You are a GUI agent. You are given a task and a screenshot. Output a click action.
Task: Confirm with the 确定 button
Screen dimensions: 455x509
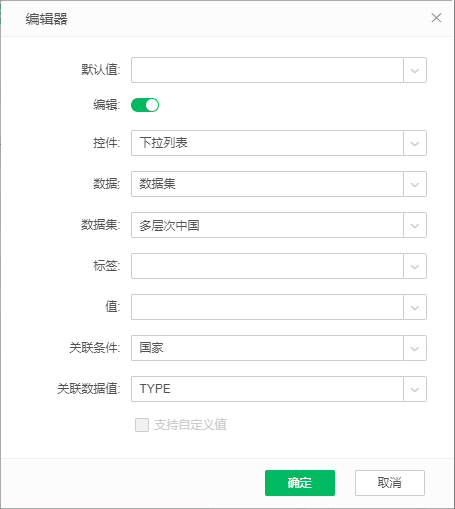point(300,483)
